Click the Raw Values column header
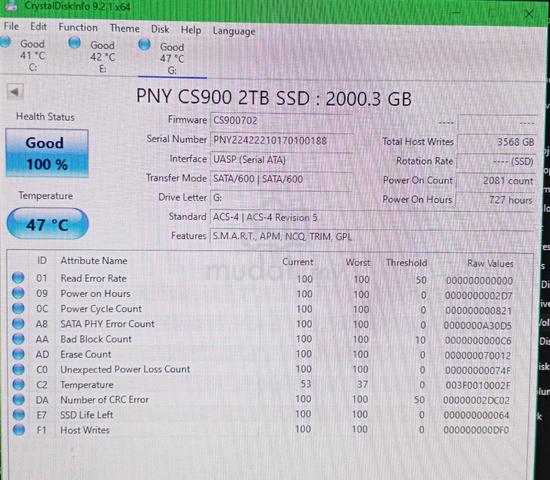Image resolution: width=550 pixels, height=480 pixels. (x=490, y=264)
